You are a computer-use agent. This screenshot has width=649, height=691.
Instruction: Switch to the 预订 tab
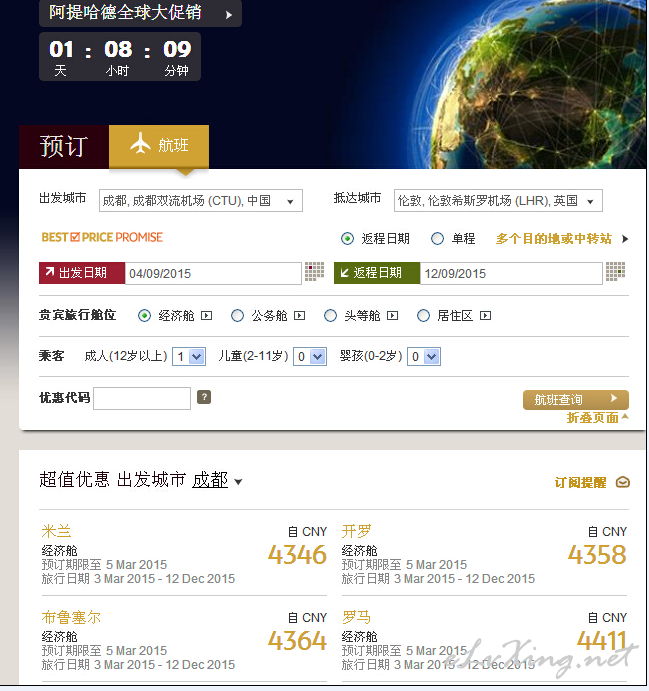click(64, 146)
